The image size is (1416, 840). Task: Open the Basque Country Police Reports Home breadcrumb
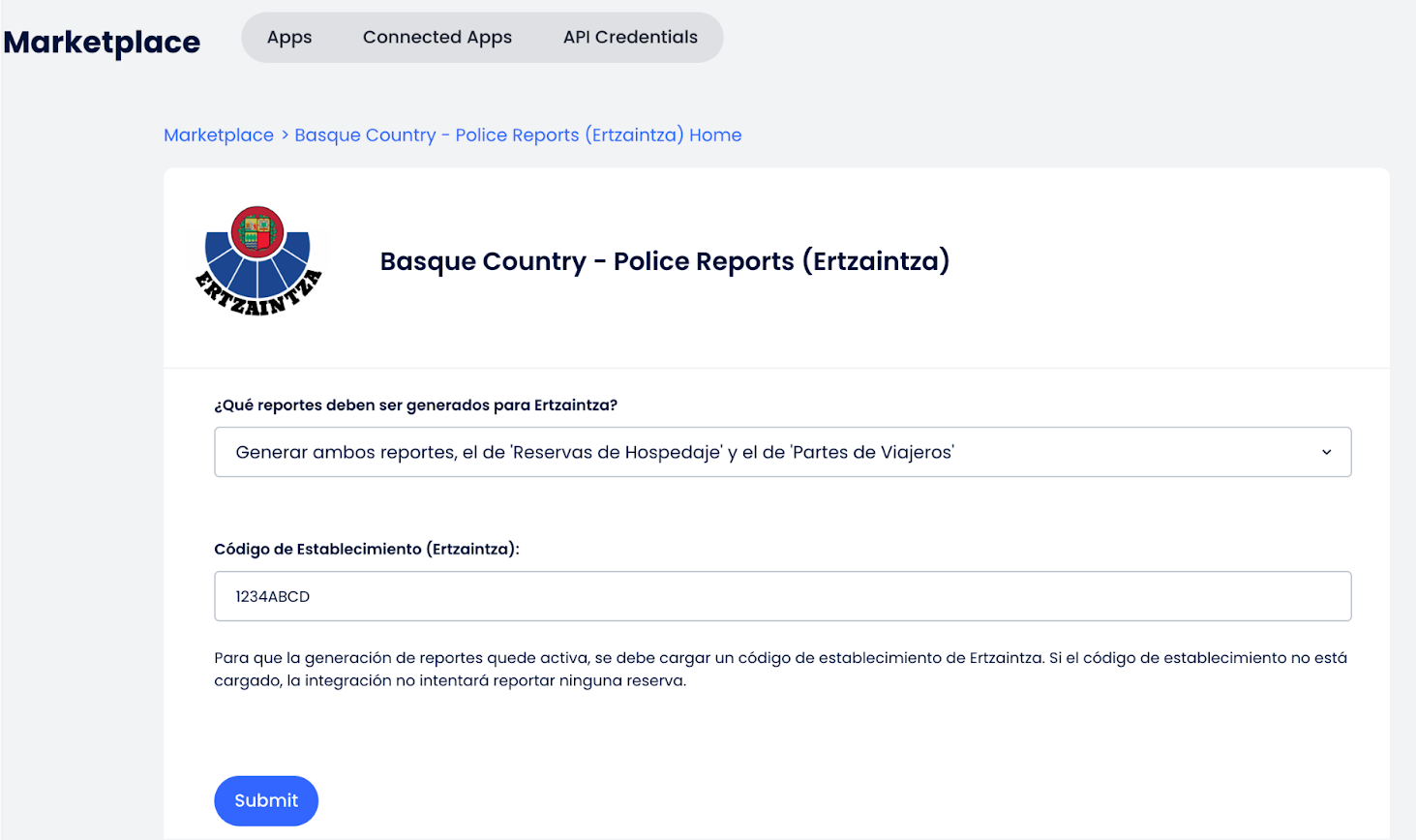518,135
